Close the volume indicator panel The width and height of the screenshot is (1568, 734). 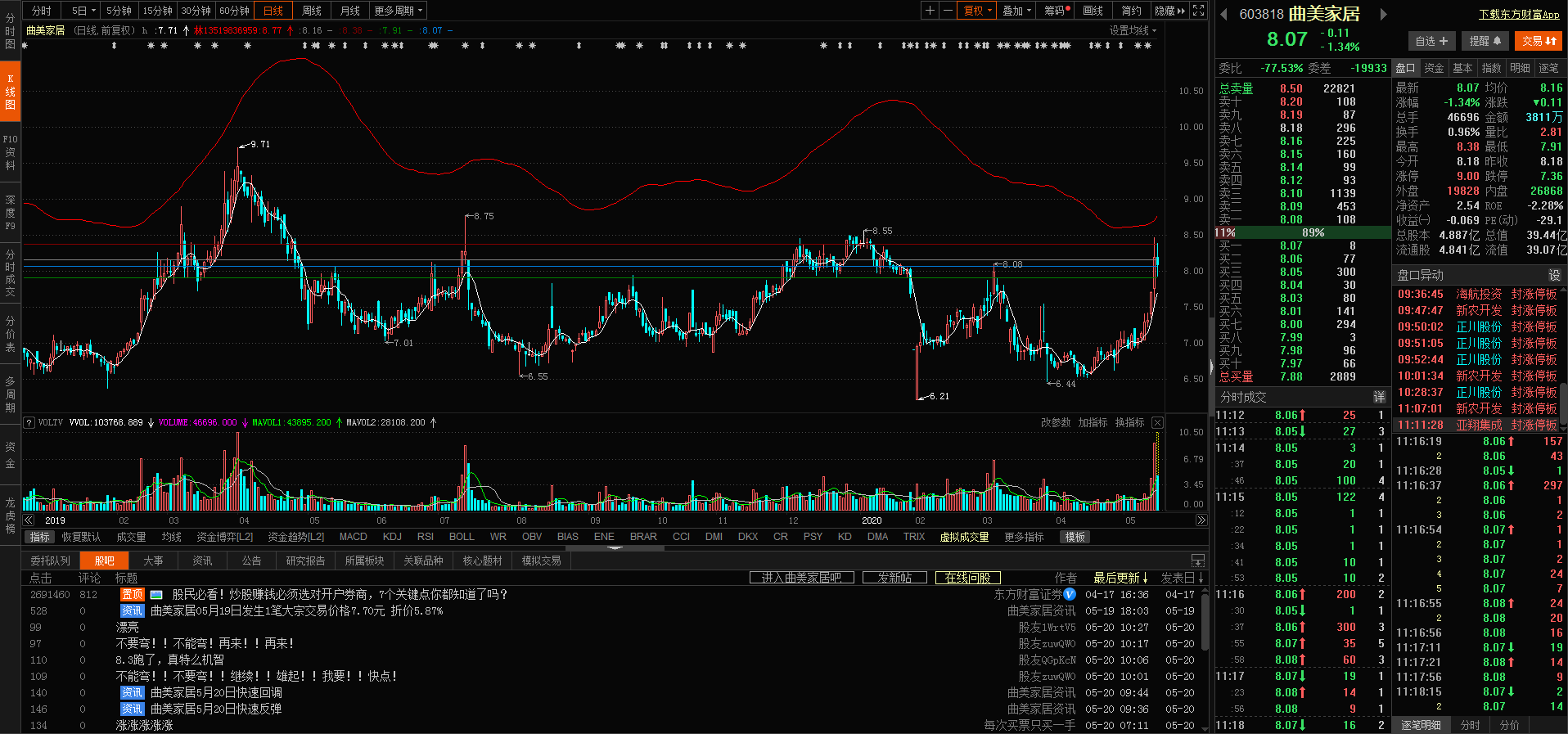pyautogui.click(x=1157, y=422)
